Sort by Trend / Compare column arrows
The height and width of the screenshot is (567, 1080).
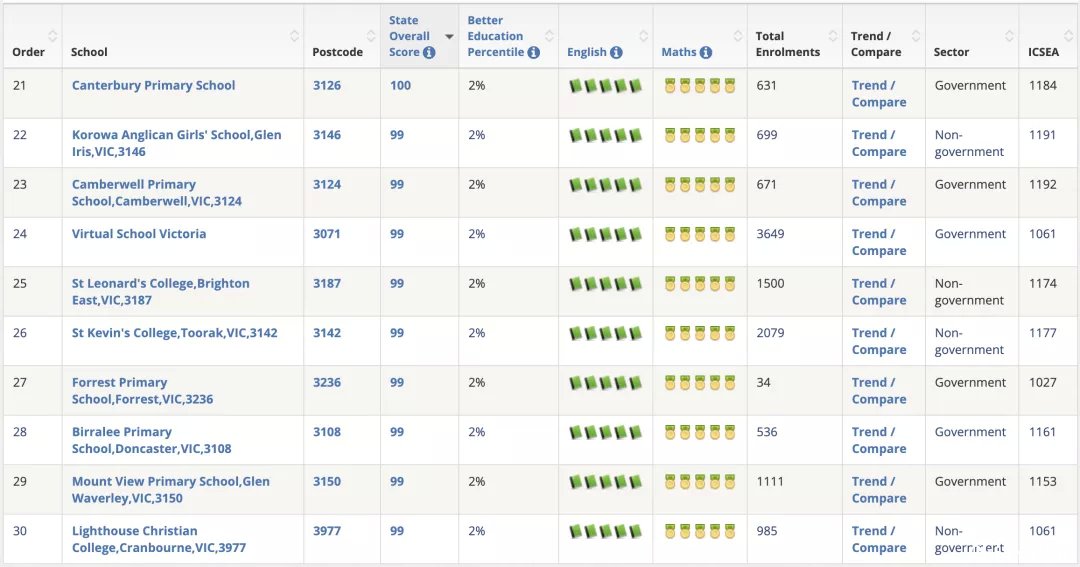[915, 36]
